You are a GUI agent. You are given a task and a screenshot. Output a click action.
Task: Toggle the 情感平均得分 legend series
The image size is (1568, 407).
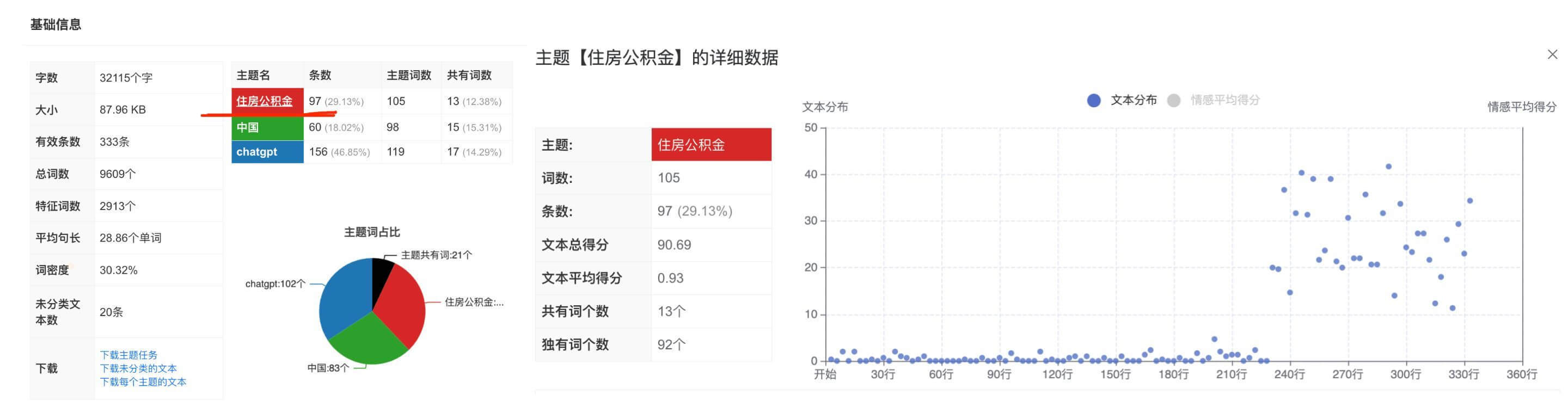click(1214, 100)
